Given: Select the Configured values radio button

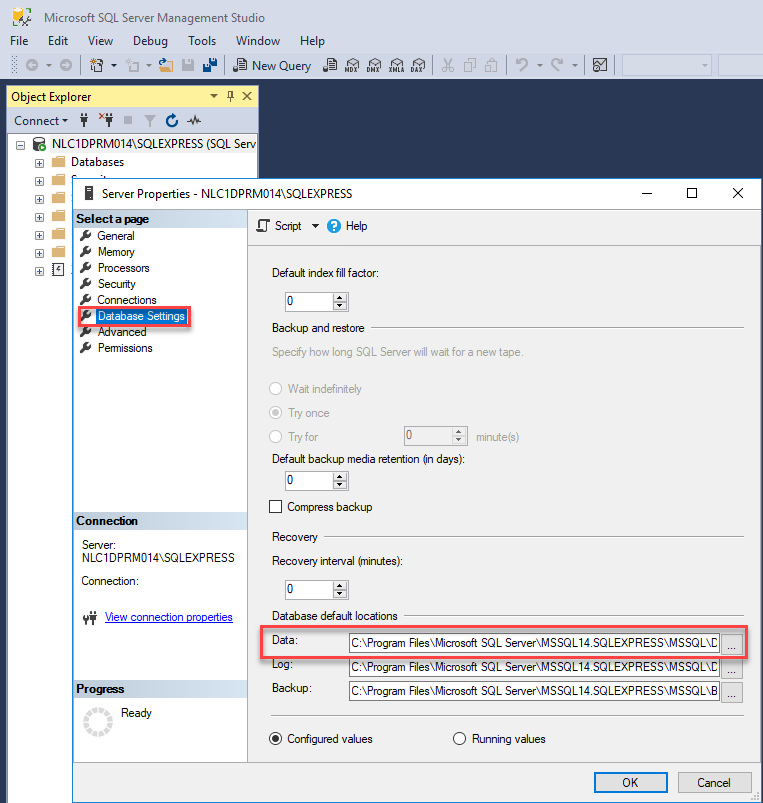Looking at the screenshot, I should (x=276, y=739).
